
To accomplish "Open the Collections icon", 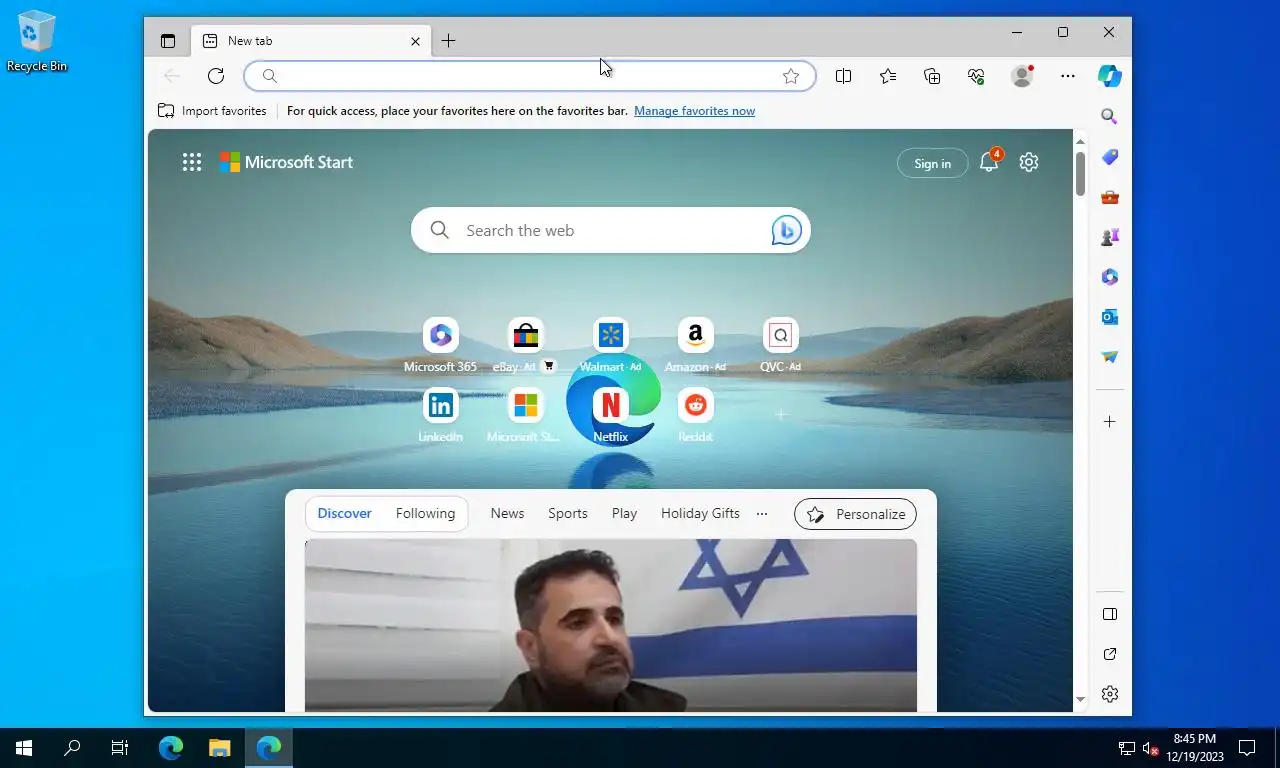I will click(932, 76).
